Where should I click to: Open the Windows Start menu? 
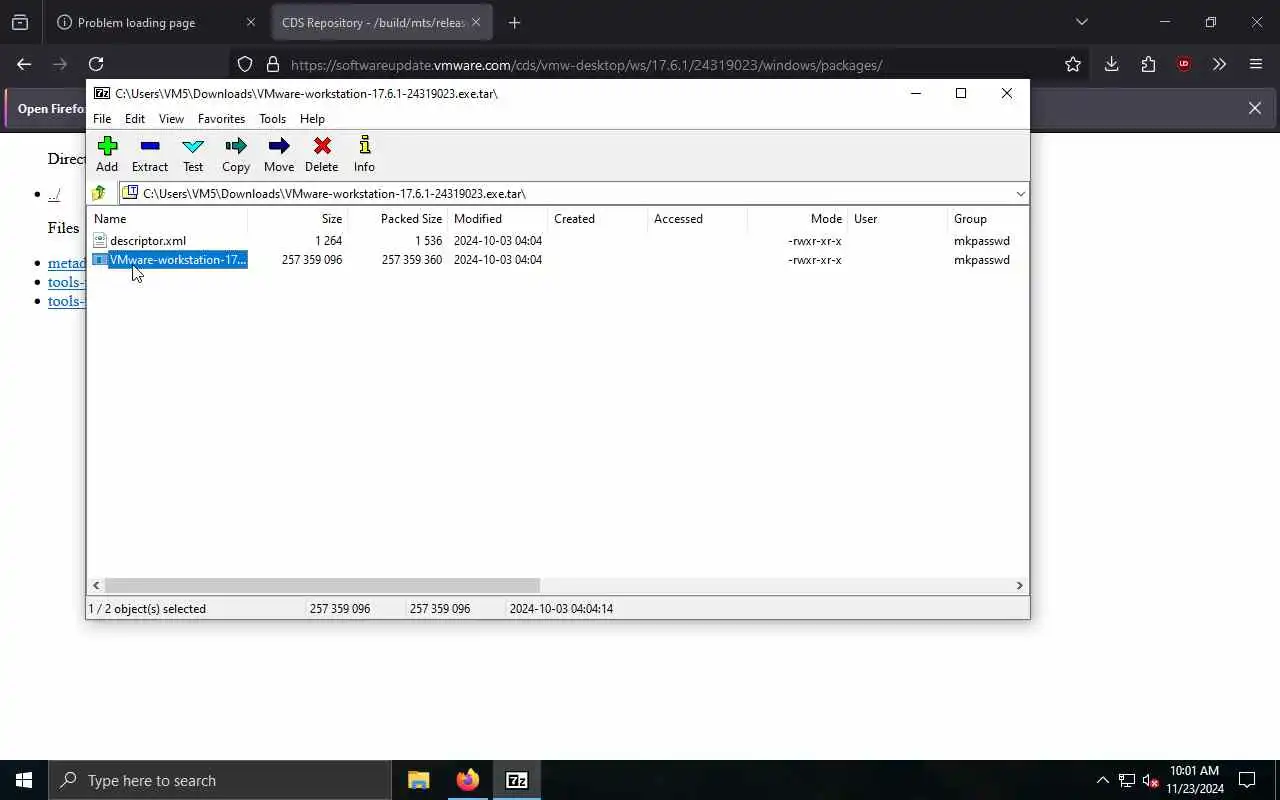(x=24, y=780)
